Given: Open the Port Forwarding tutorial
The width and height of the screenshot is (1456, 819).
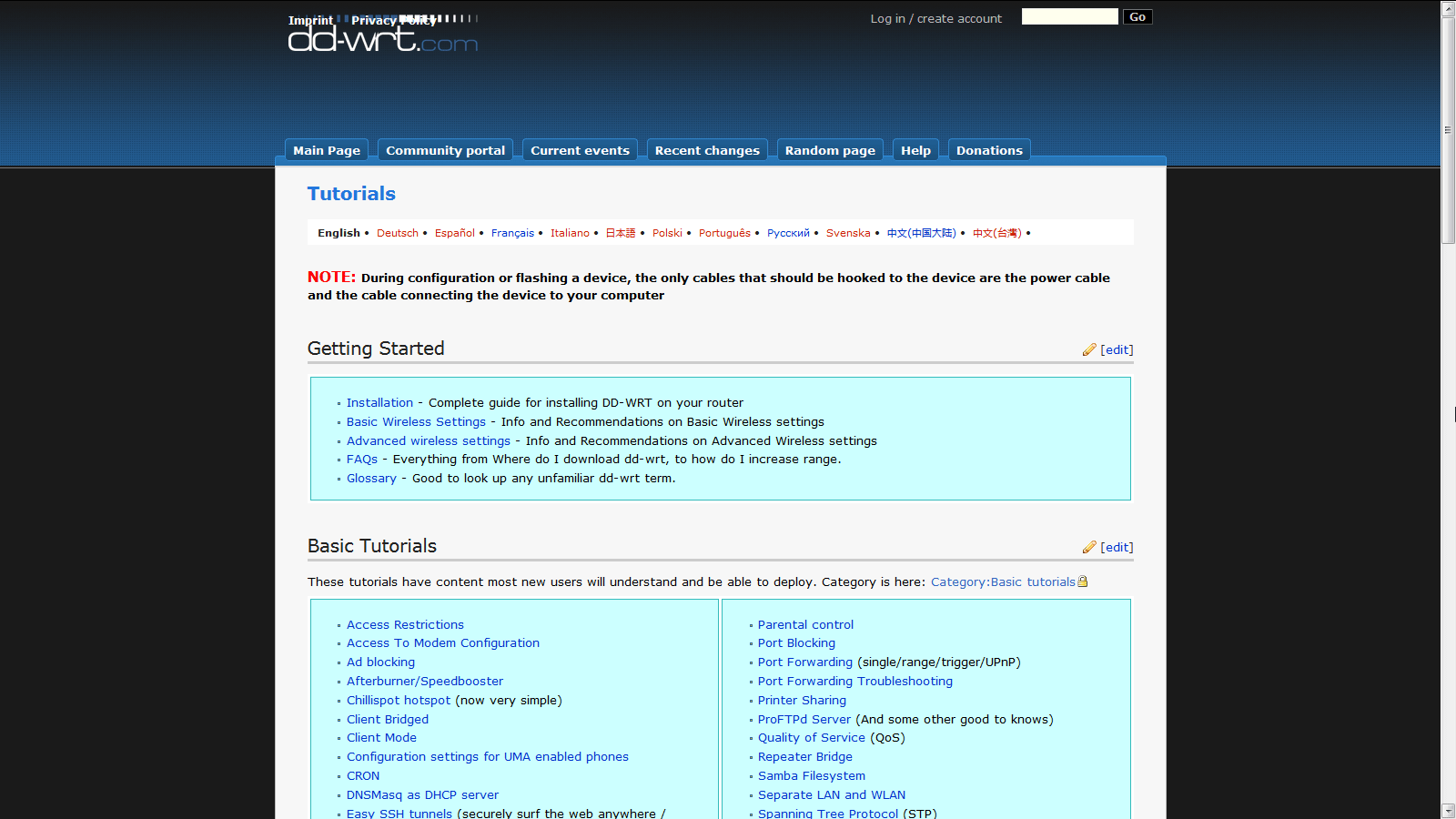Looking at the screenshot, I should click(x=805, y=662).
